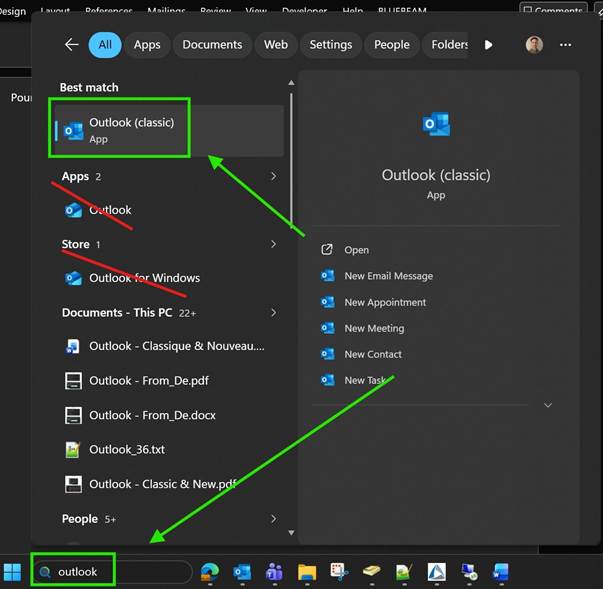603x589 pixels.
Task: Expand the People results category
Action: pos(273,519)
